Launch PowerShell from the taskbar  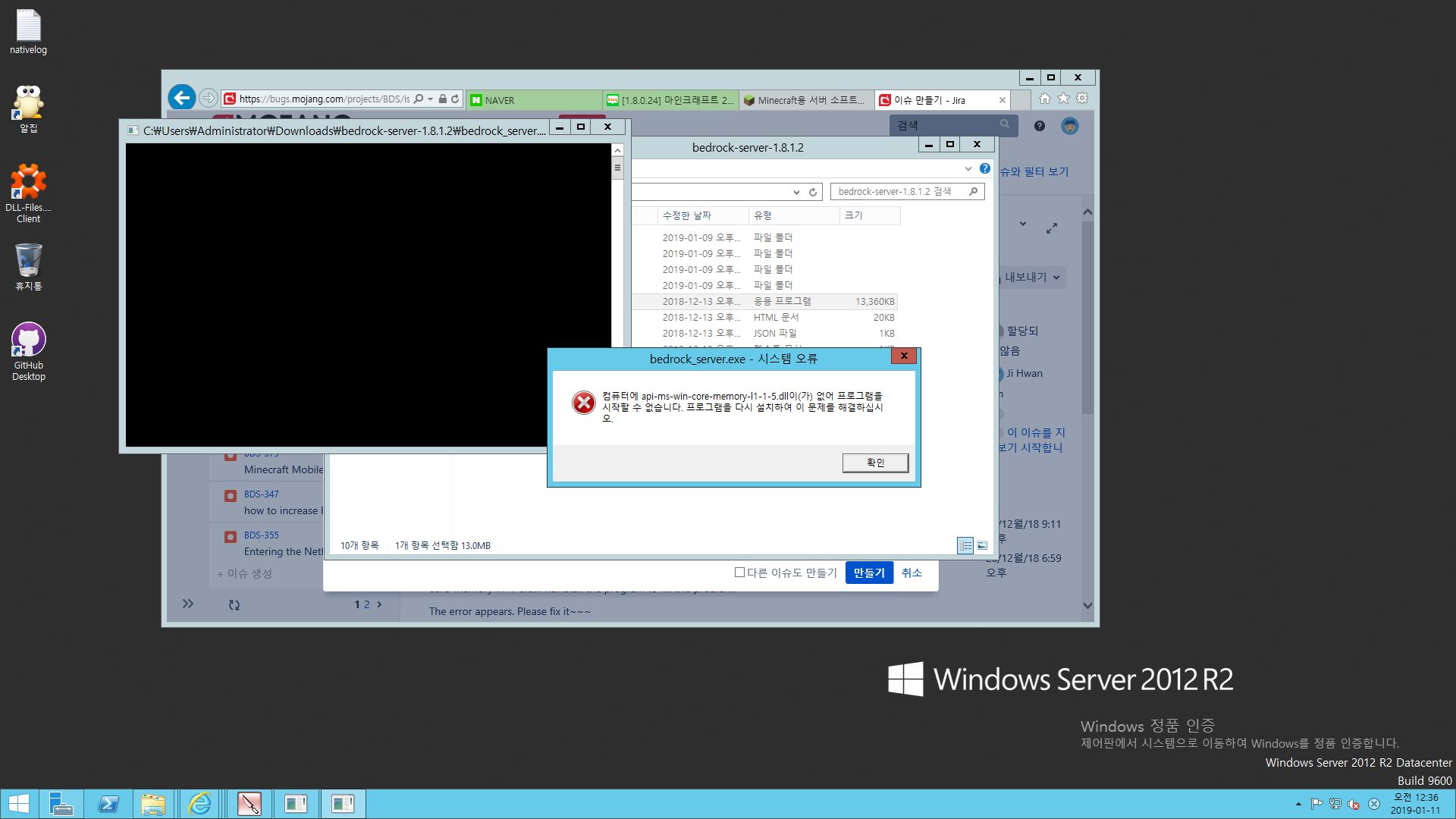pos(108,803)
